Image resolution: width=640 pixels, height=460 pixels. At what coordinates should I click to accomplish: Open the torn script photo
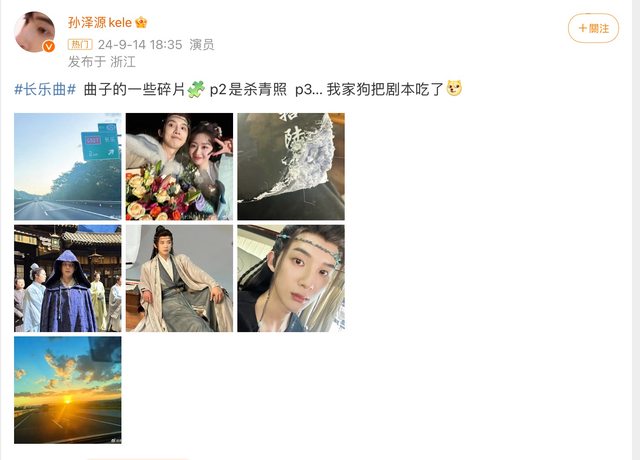point(291,167)
